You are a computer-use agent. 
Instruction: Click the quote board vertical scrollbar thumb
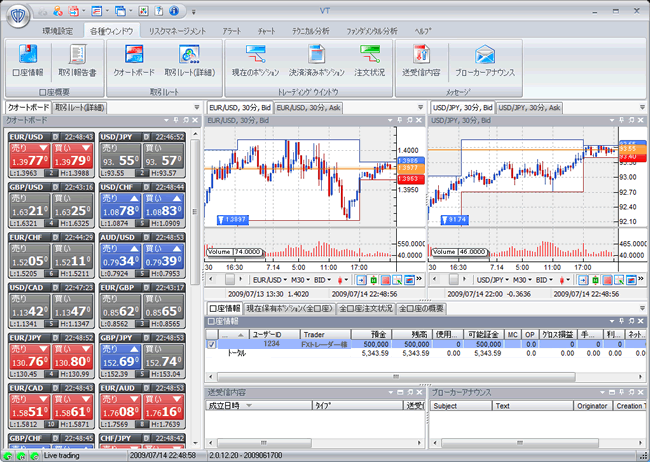(x=195, y=212)
